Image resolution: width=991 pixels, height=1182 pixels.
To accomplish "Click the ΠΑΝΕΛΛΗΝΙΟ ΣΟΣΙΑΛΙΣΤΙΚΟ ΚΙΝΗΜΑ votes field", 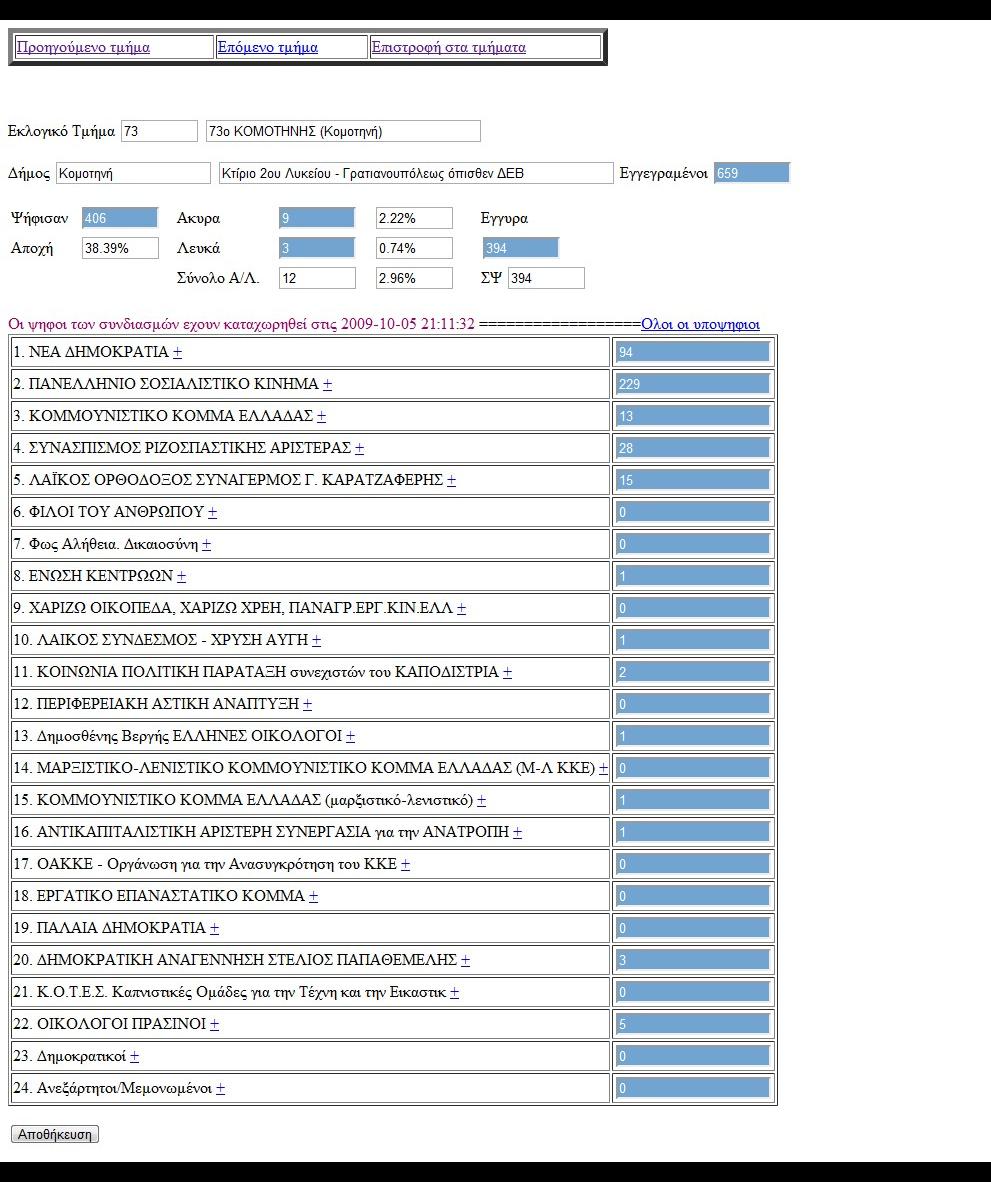I will tap(693, 384).
